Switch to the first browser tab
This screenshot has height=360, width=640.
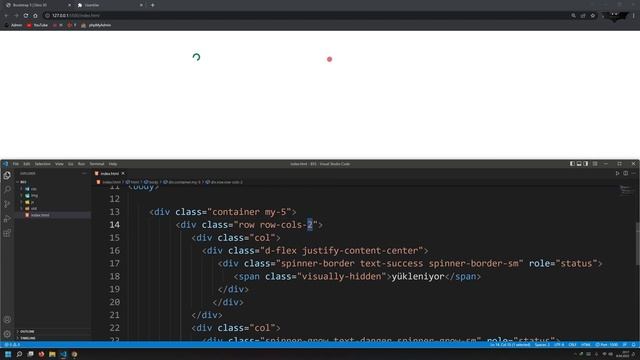pyautogui.click(x=37, y=5)
